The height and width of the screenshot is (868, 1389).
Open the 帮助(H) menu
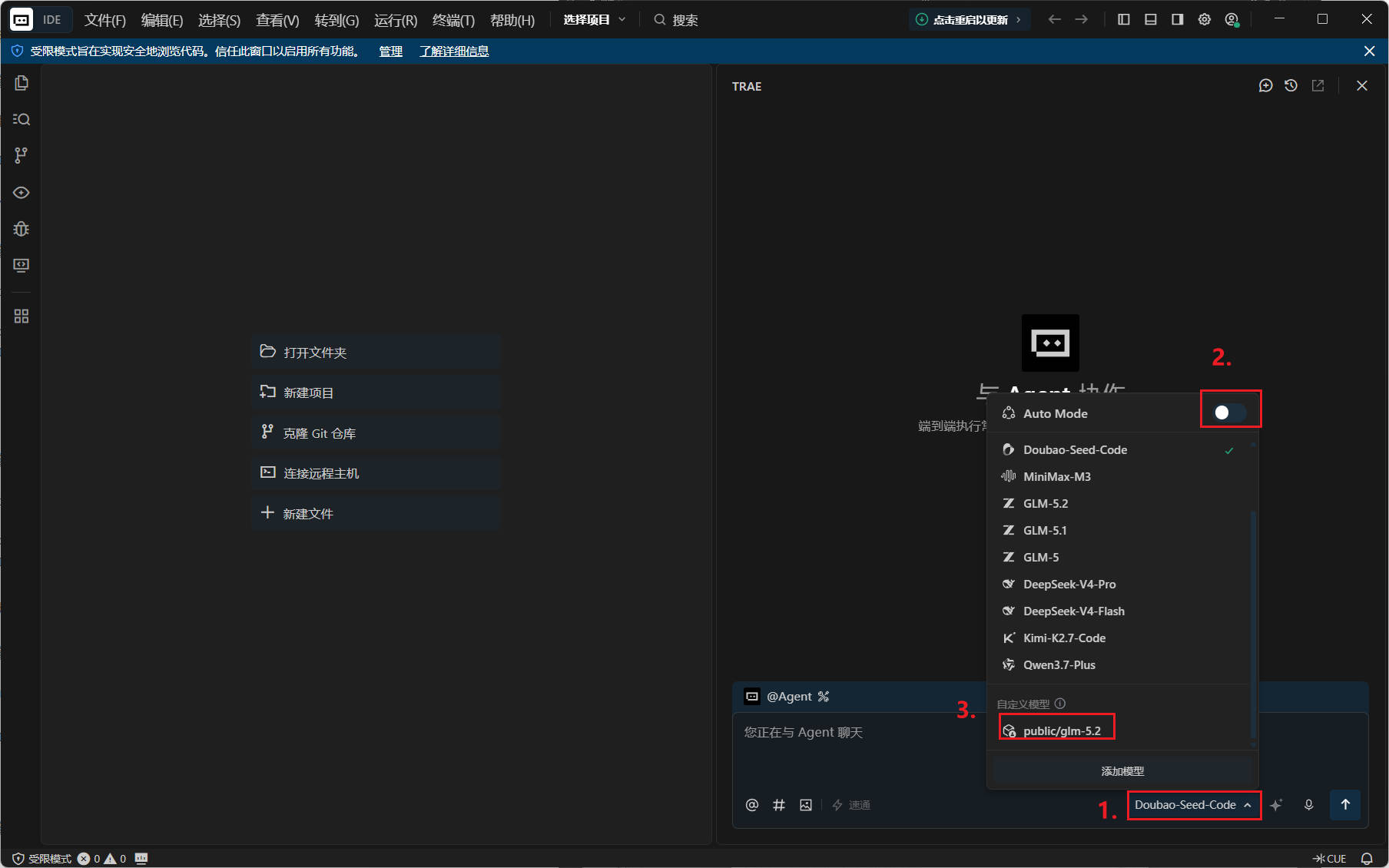pyautogui.click(x=512, y=20)
